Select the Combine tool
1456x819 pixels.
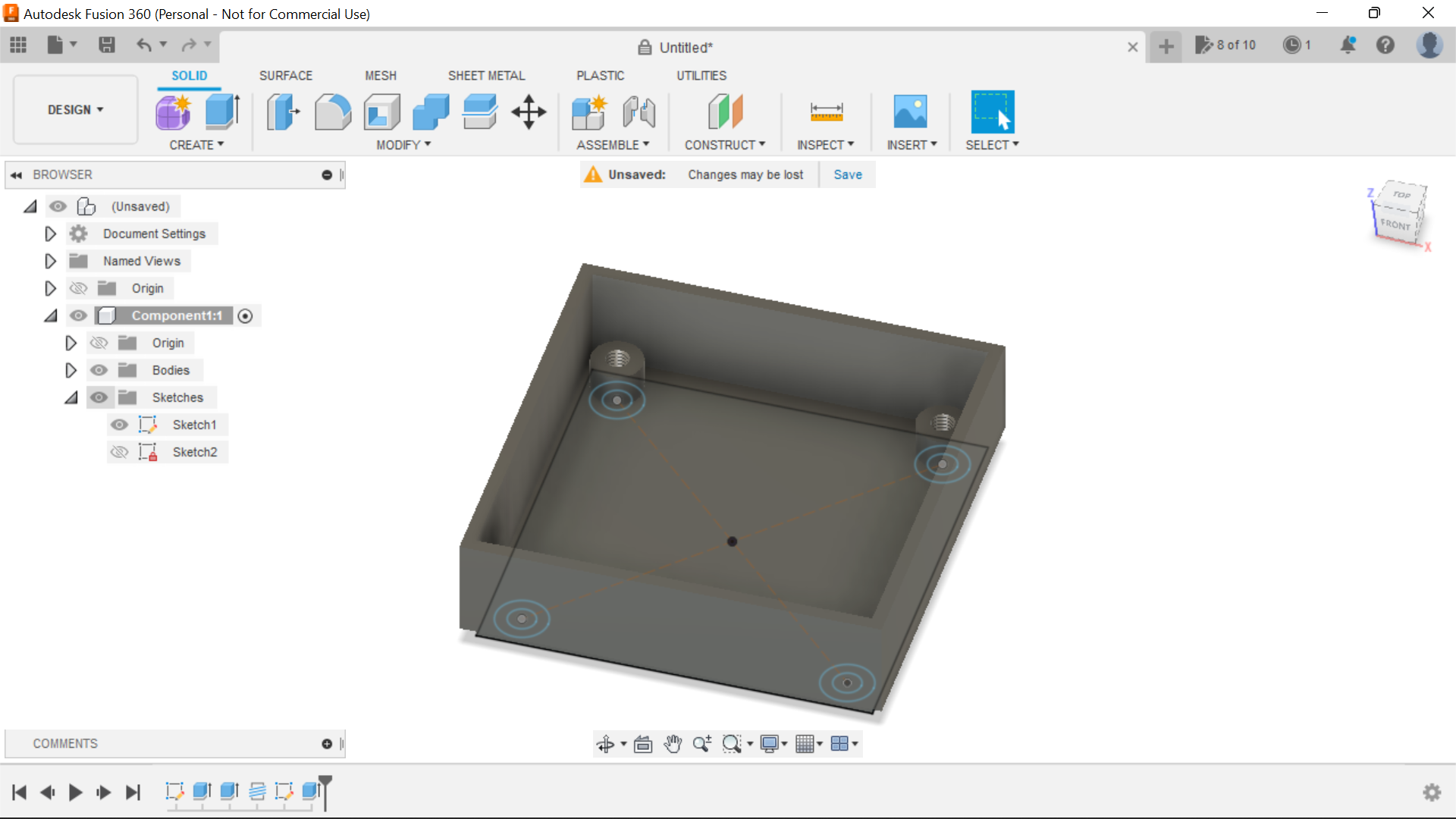coord(431,112)
